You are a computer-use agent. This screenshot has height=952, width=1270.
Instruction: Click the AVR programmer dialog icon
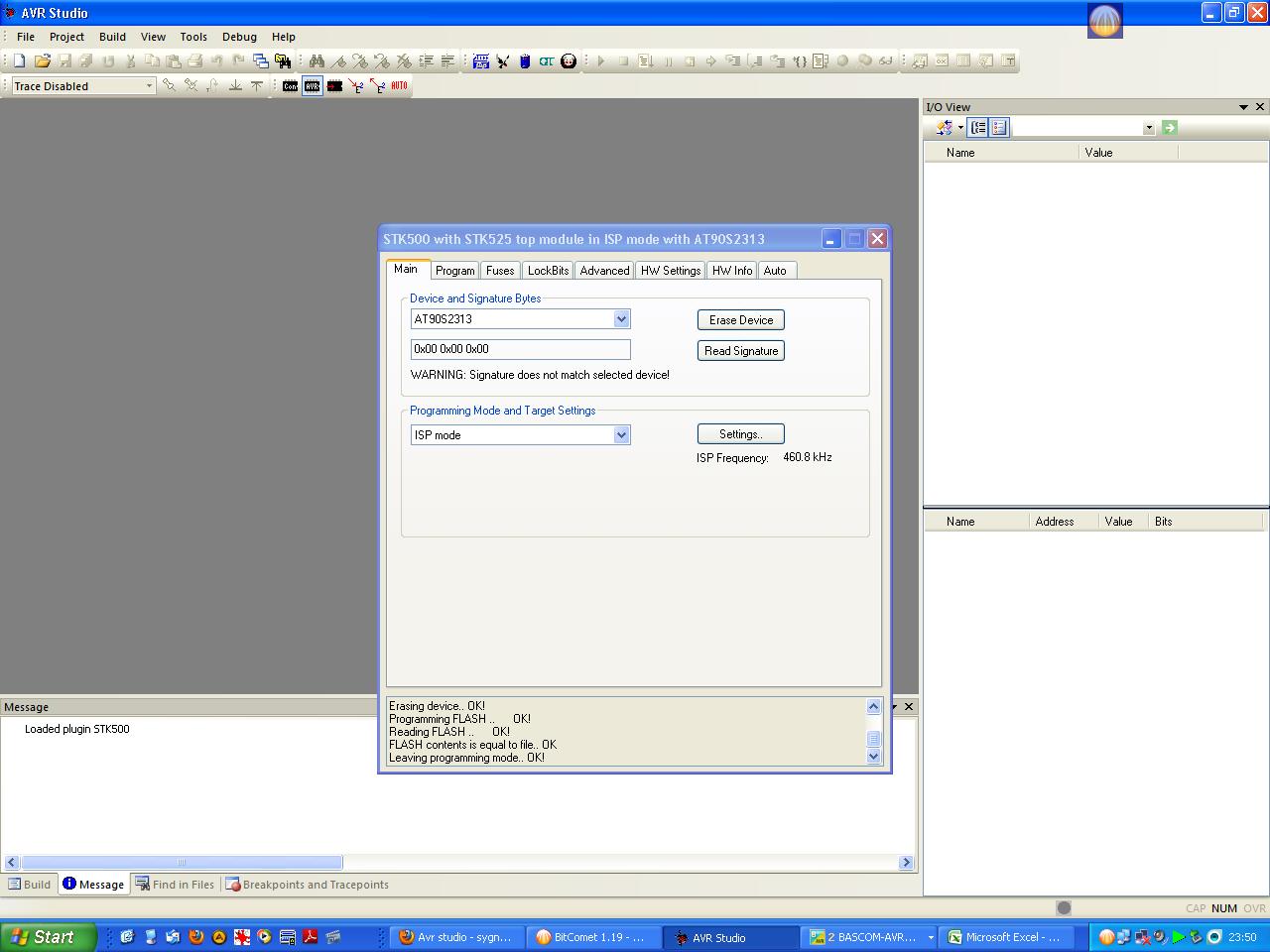tap(313, 86)
